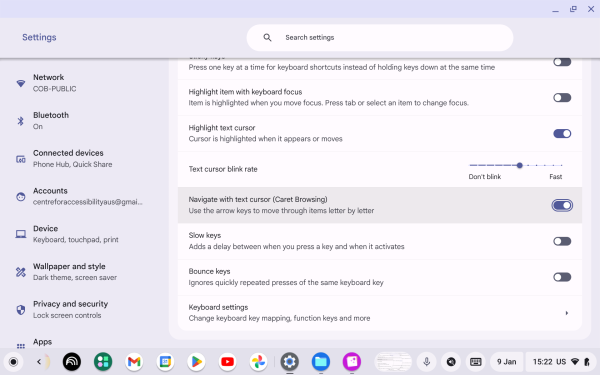Click the search magnifier icon
This screenshot has height=375, width=600.
(267, 38)
